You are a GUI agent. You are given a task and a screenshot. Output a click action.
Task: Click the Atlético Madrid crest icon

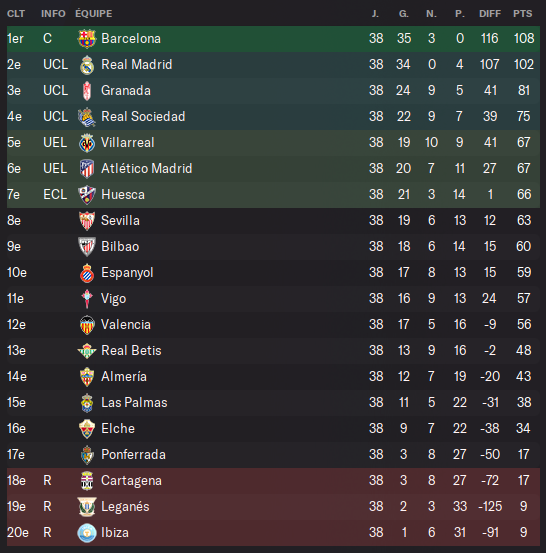[87, 169]
